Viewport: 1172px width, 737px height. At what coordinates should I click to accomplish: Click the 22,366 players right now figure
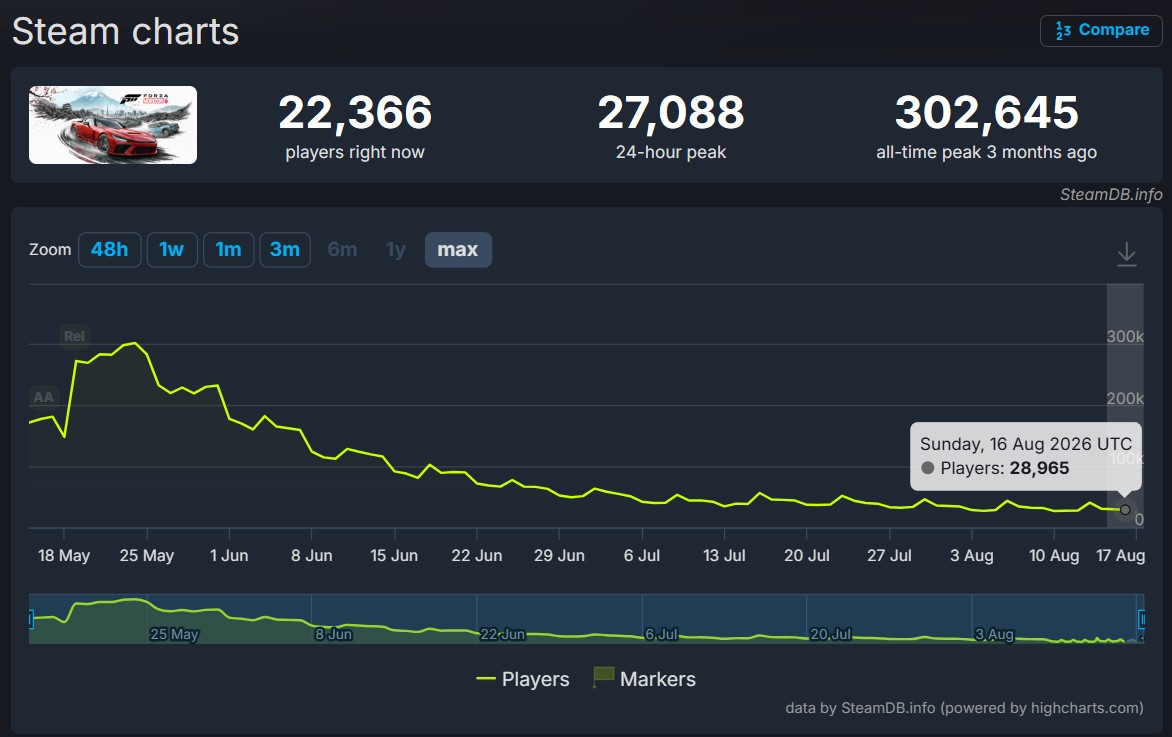(x=355, y=112)
